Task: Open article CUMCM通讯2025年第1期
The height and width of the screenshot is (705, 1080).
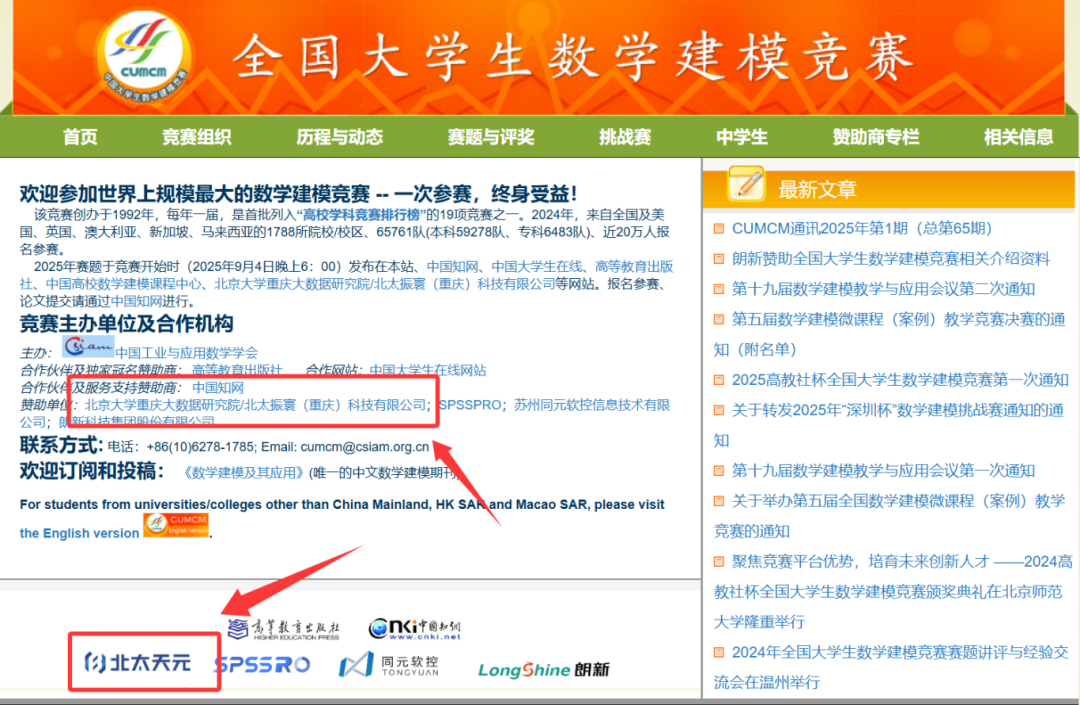Action: (x=861, y=228)
